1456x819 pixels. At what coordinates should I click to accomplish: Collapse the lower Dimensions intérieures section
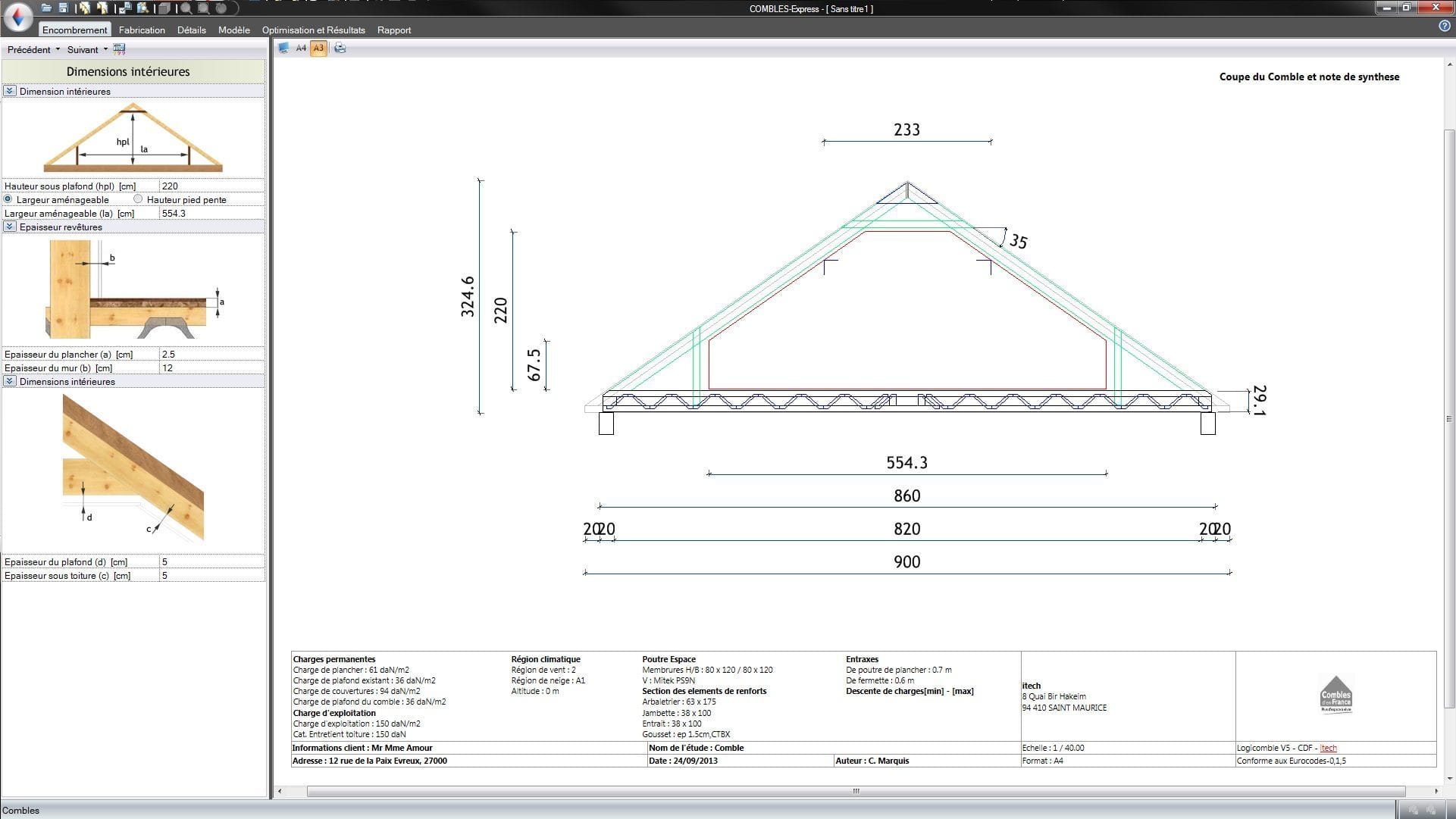[10, 381]
